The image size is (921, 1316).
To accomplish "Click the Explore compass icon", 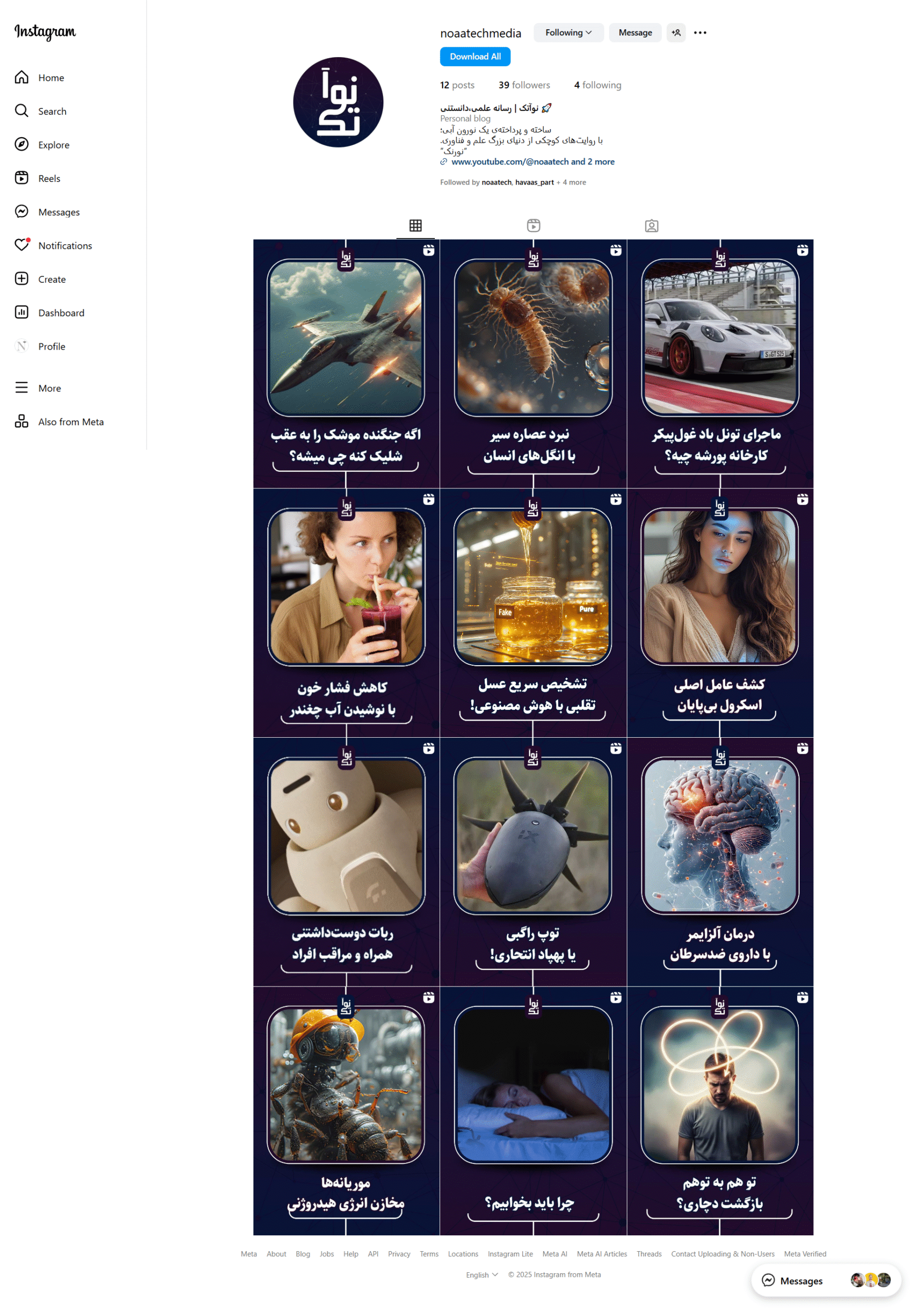I will click(x=21, y=144).
